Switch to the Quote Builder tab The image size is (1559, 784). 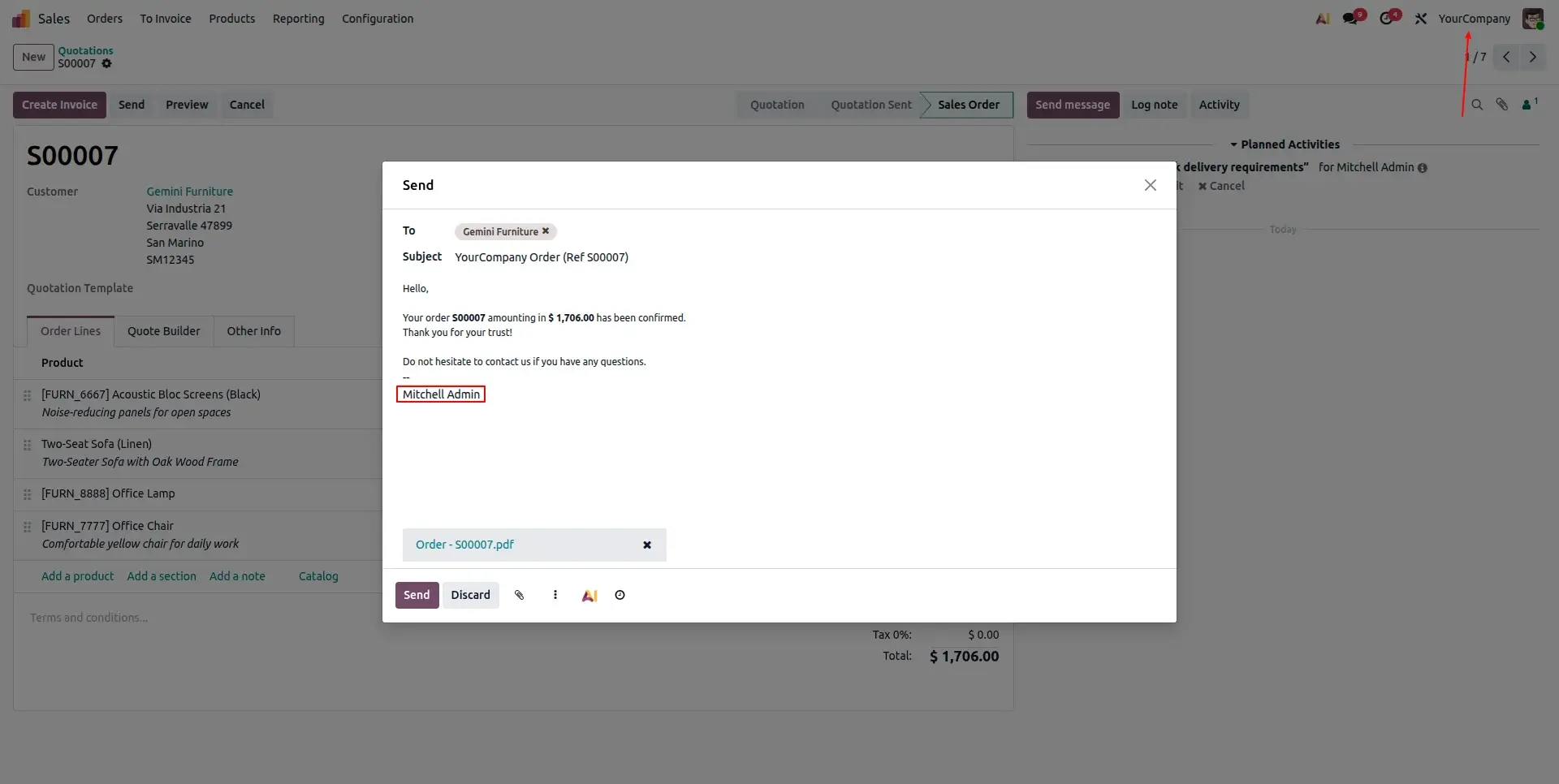(163, 331)
